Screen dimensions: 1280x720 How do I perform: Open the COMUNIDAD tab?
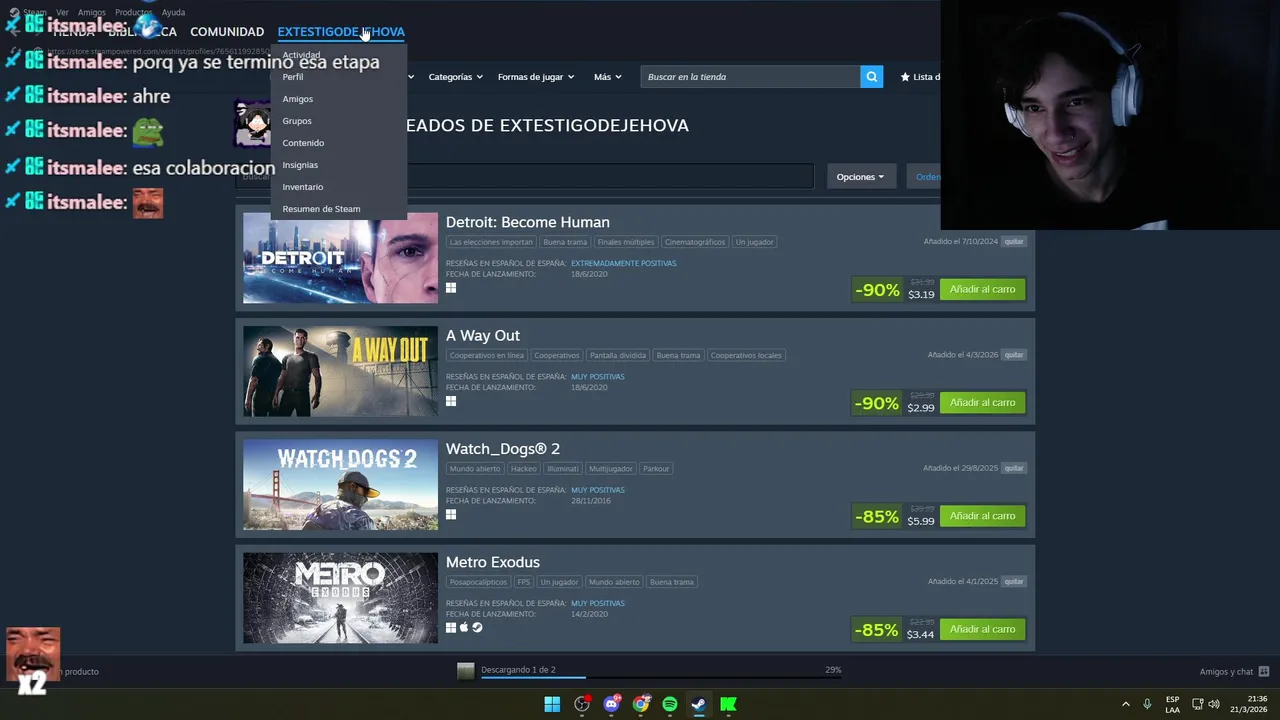pyautogui.click(x=227, y=32)
